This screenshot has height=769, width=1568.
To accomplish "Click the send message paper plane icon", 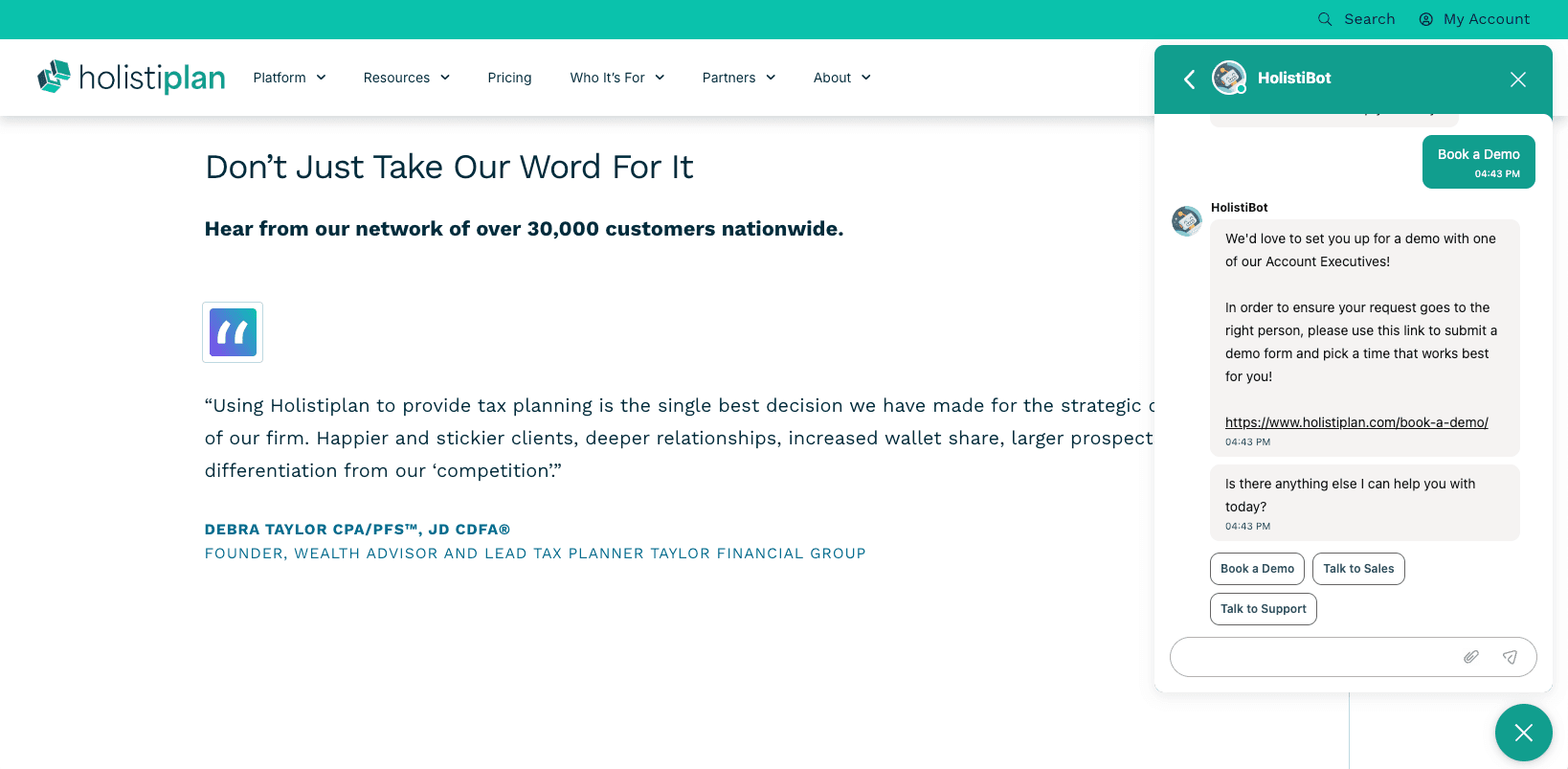I will pyautogui.click(x=1510, y=657).
